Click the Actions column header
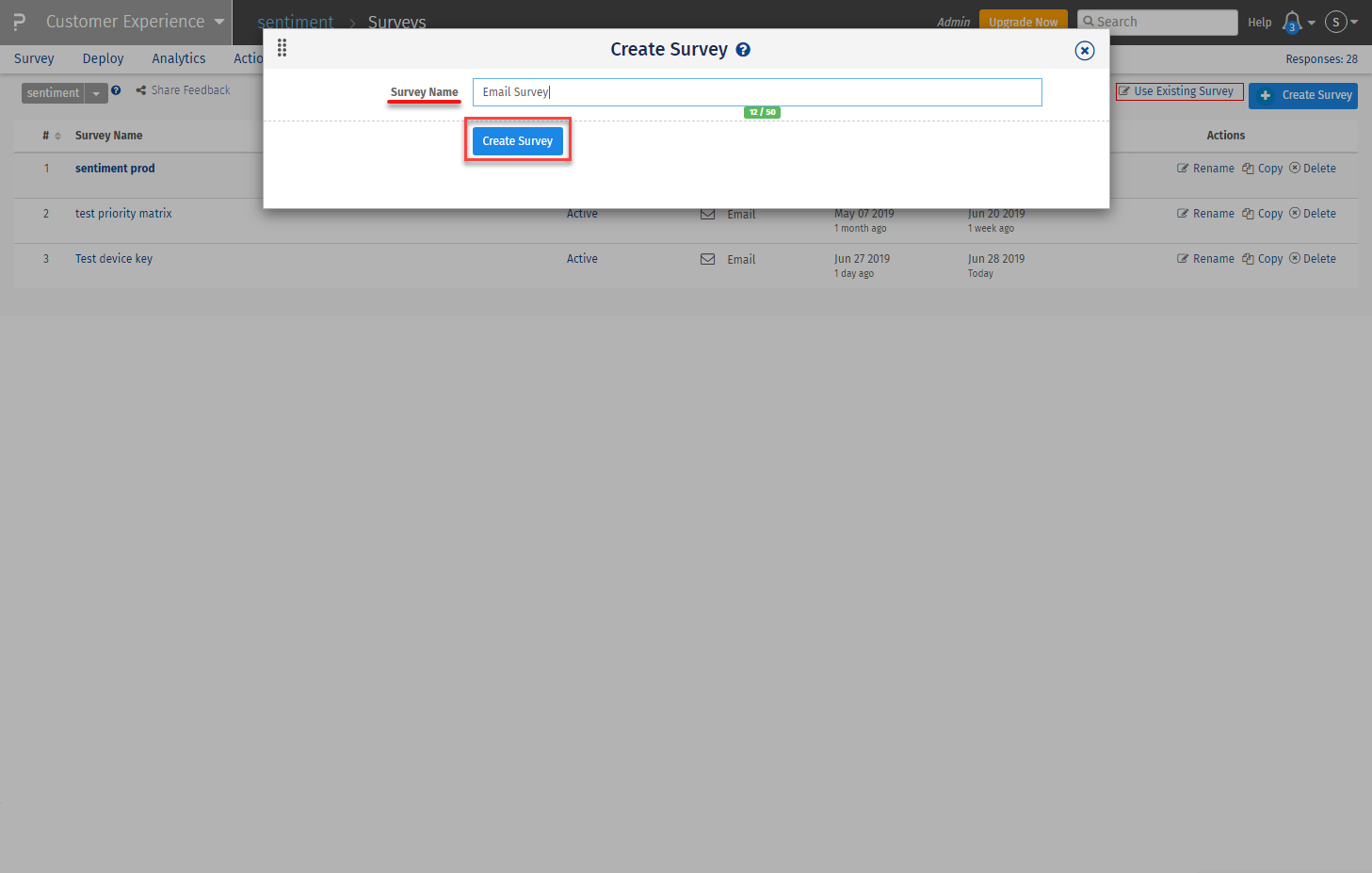 [x=1225, y=136]
